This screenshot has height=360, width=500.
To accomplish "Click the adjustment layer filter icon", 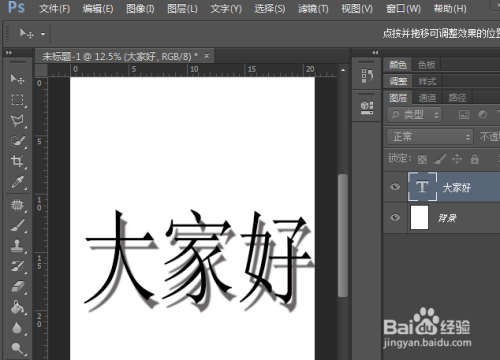I will tap(482, 115).
